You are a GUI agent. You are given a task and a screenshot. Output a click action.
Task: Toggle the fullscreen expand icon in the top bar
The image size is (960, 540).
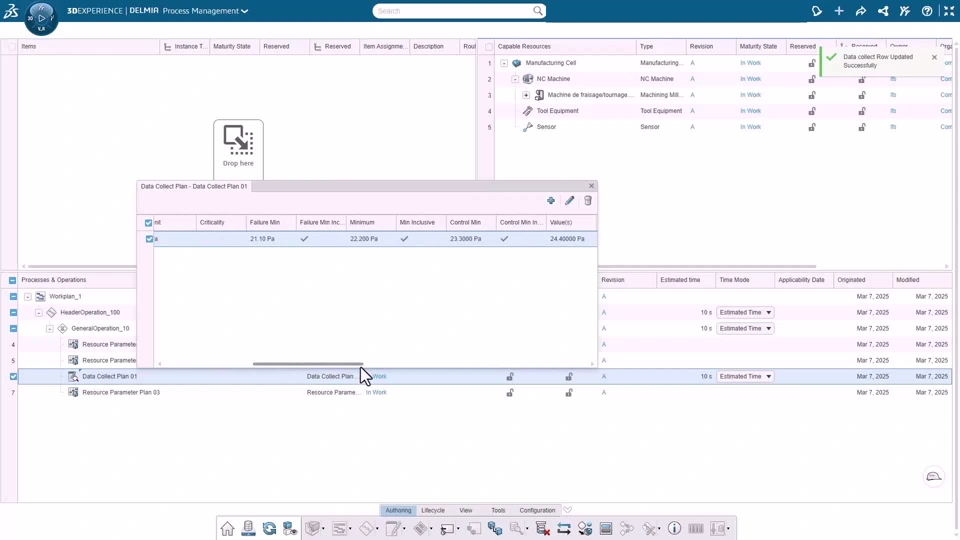click(949, 11)
